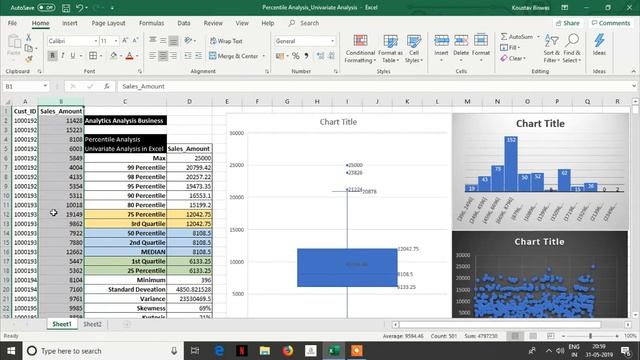Toggle Align Right
The image size is (640, 360).
pos(173,56)
